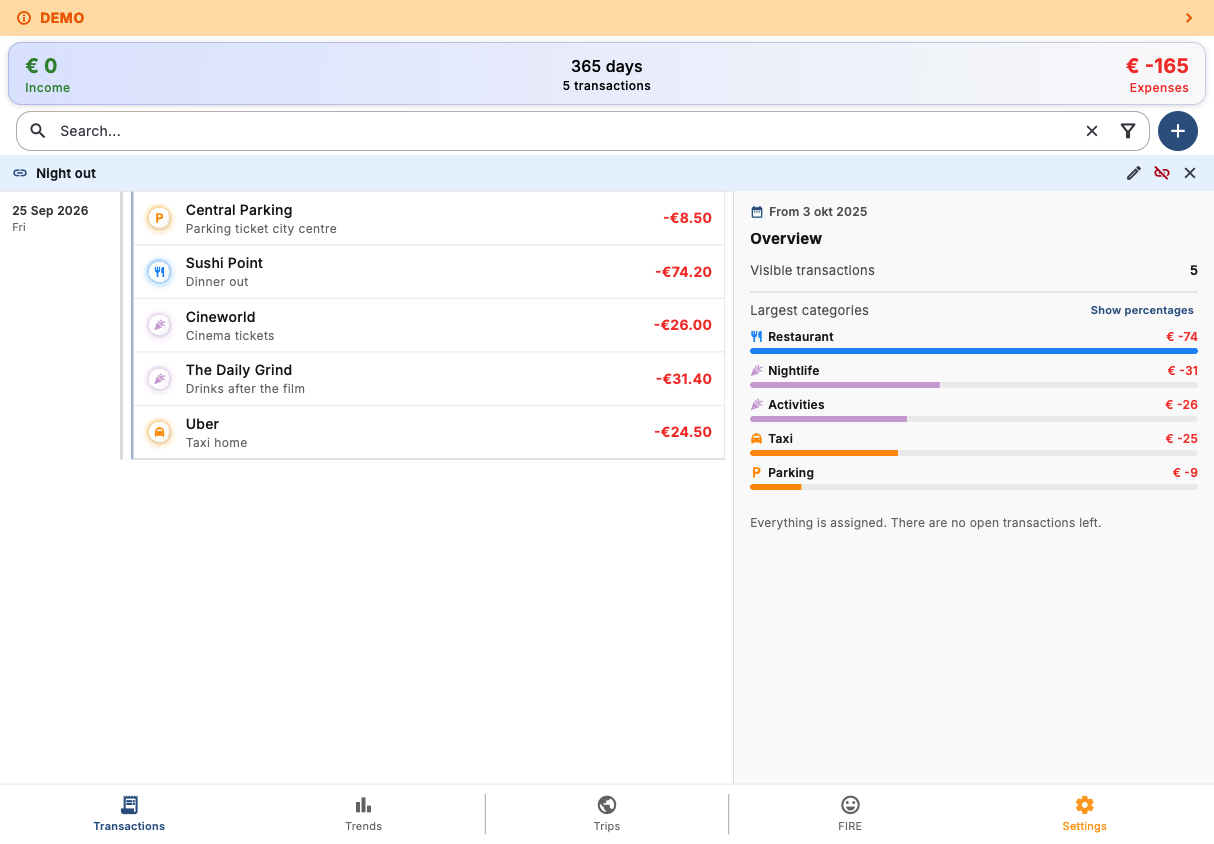Click the calendar icon beside From date
1214x844 pixels.
[757, 212]
